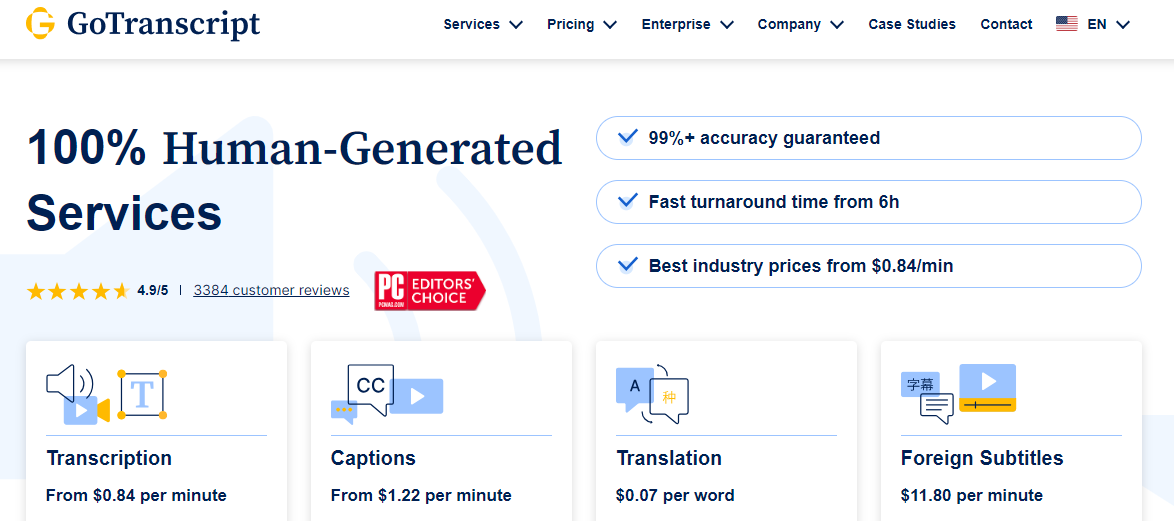Click the Translation speech bubbles icon

[652, 394]
